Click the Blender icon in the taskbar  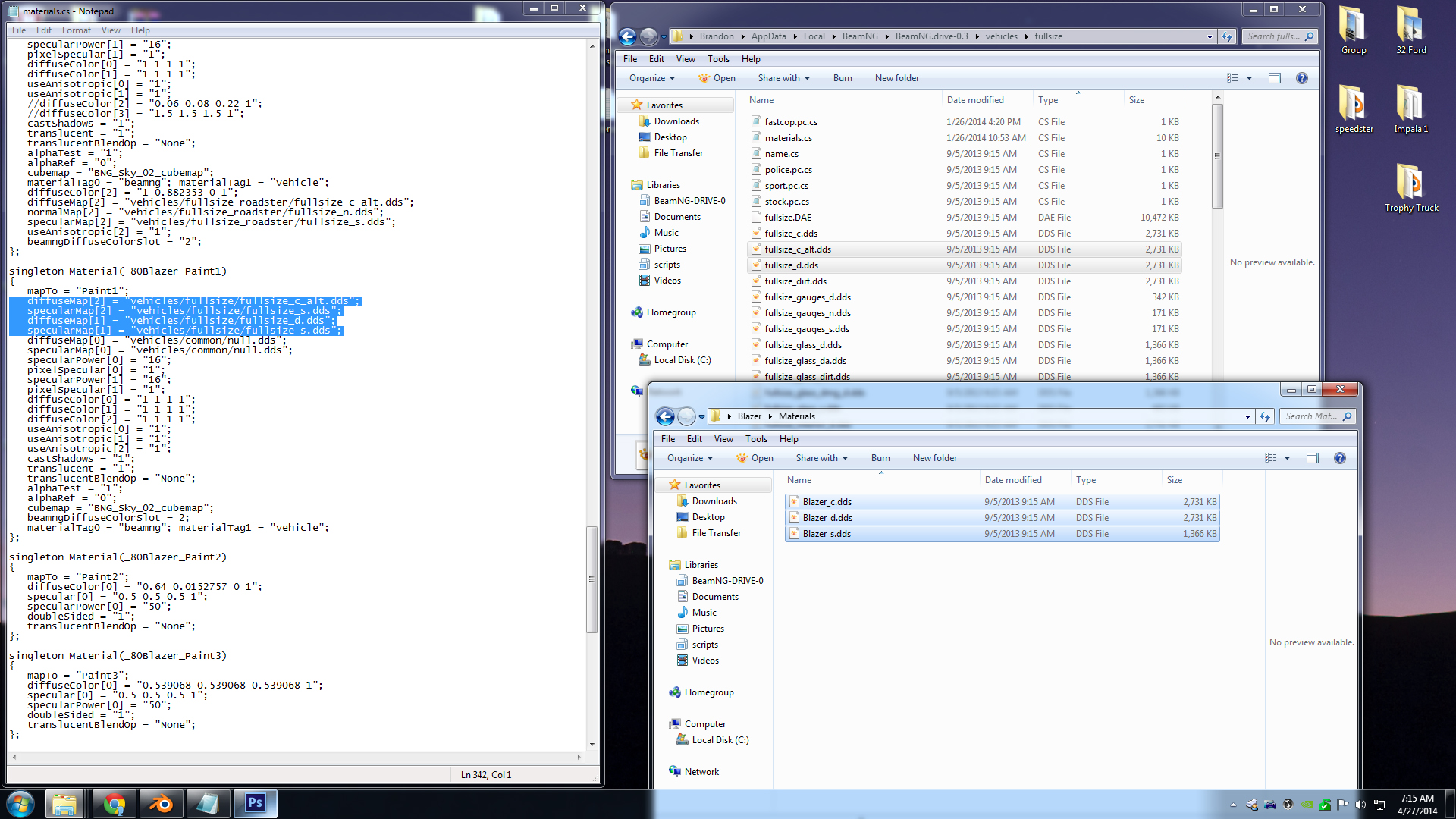[160, 803]
